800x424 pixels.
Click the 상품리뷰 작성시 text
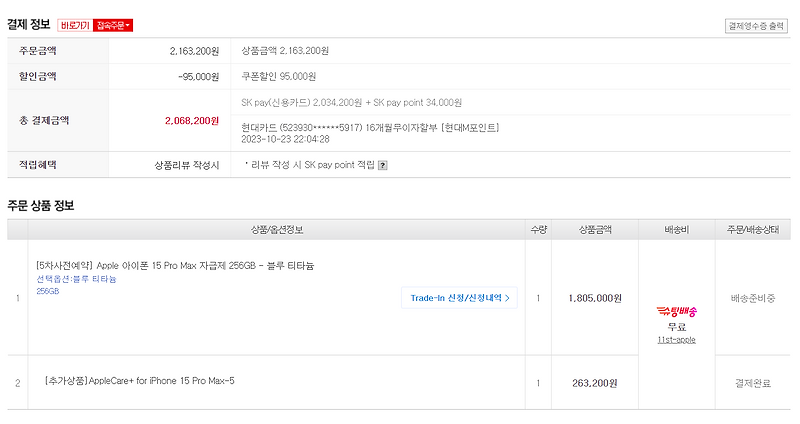coord(187,165)
